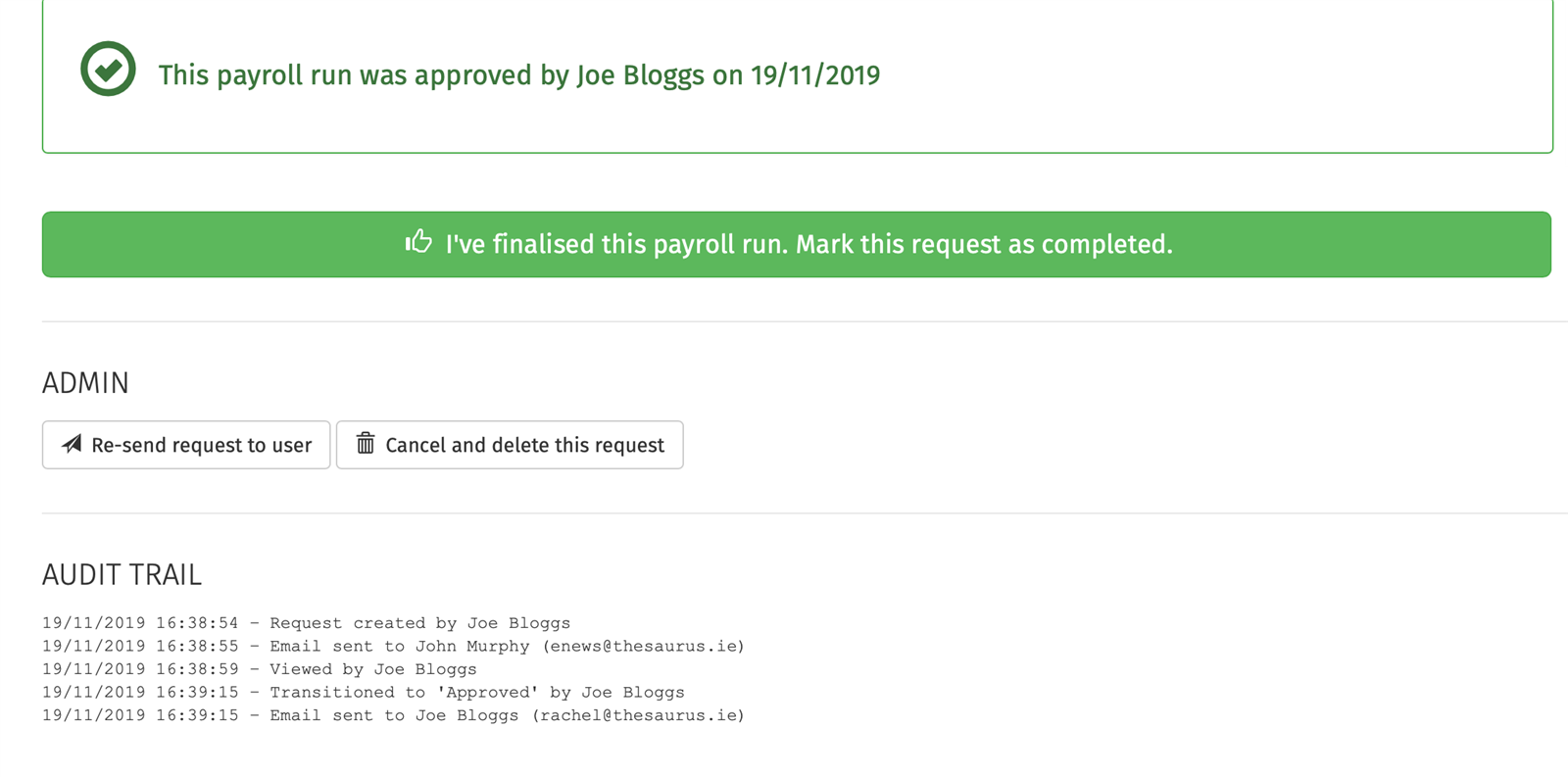Re-send request to user
The width and height of the screenshot is (1568, 777).
[x=186, y=445]
